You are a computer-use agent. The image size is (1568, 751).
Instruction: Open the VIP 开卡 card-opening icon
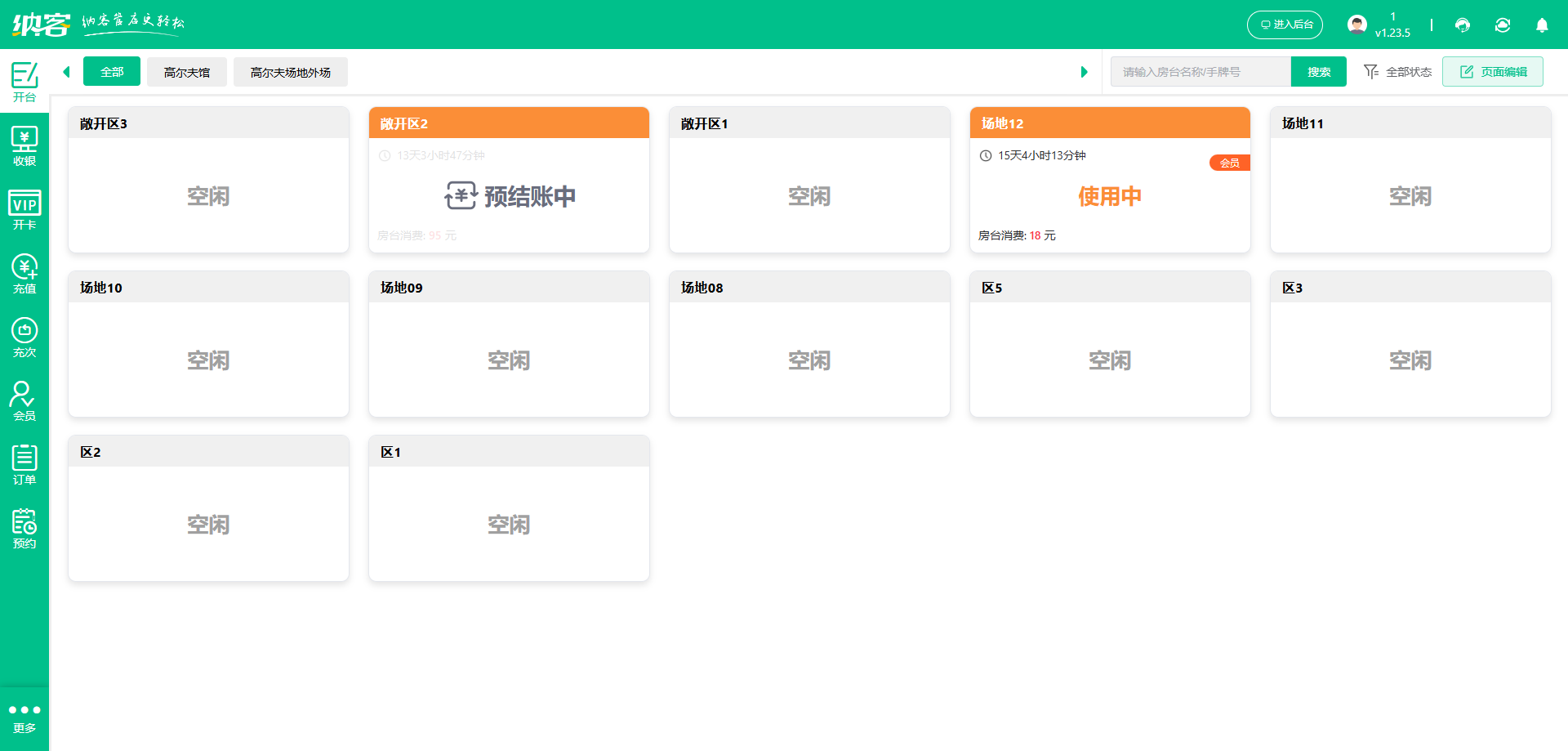coord(24,209)
